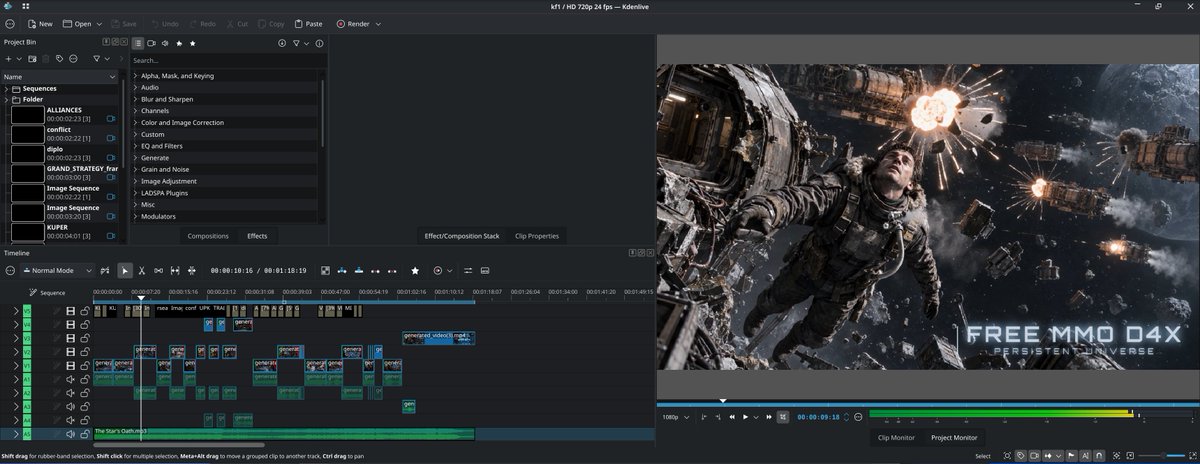This screenshot has width=1200, height=464.
Task: Open the Render dropdown arrow
Action: pyautogui.click(x=378, y=23)
